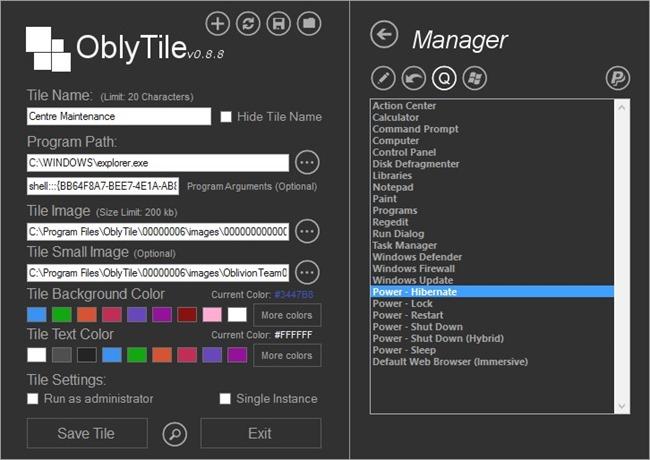
Task: Click the undo arrow icon in Manager
Action: click(x=414, y=78)
